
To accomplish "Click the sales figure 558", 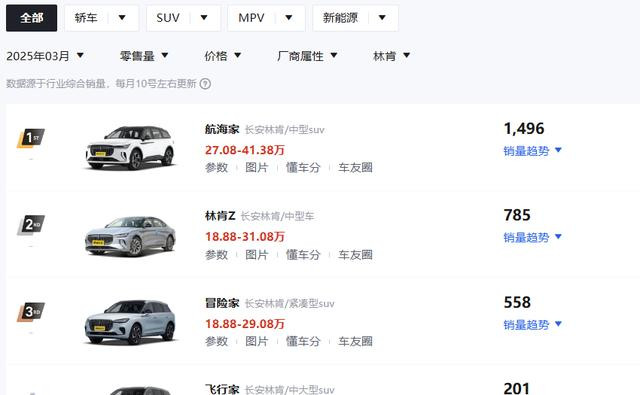I will (x=517, y=302).
